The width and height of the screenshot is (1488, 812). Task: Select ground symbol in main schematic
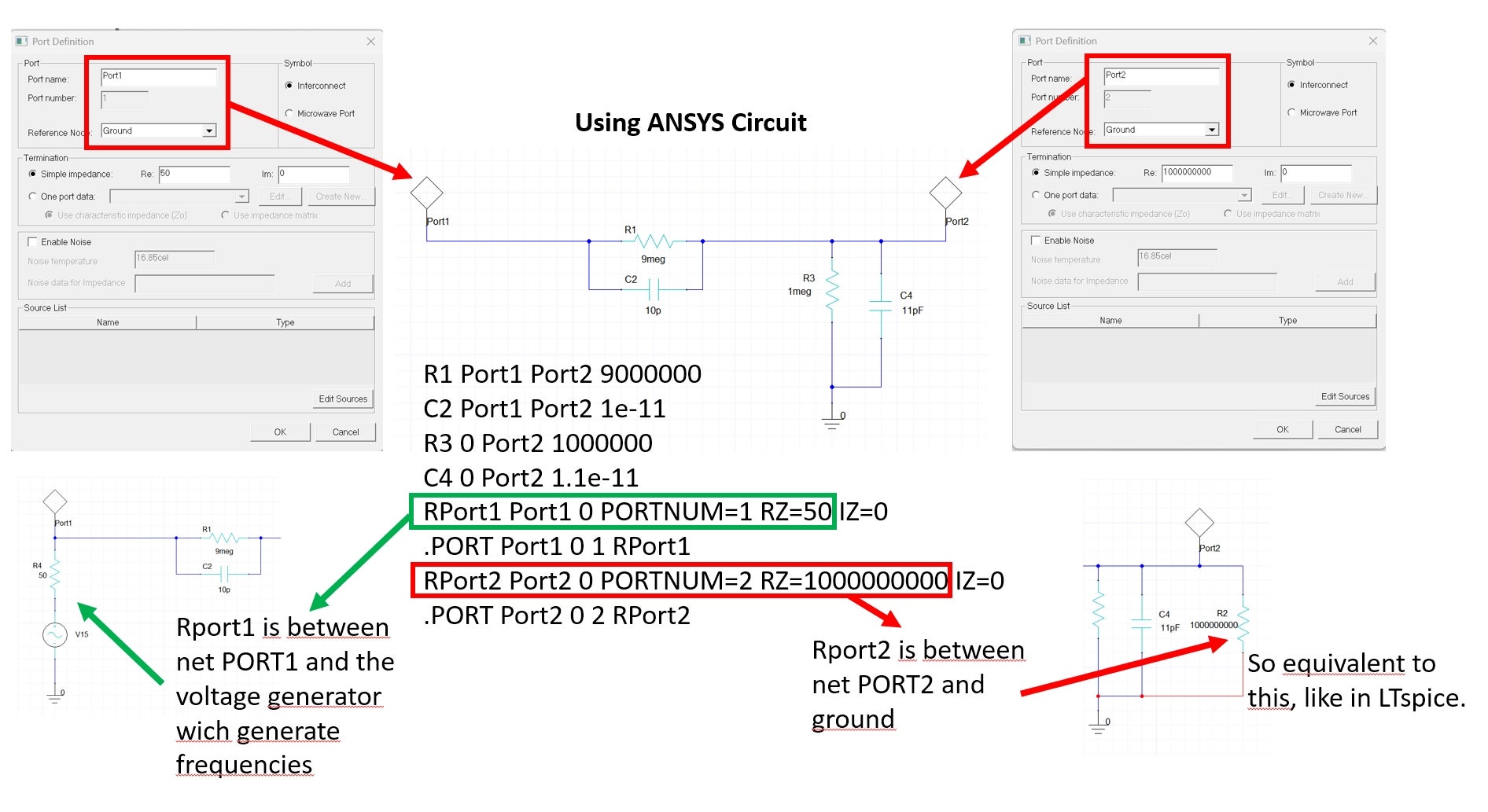coord(832,423)
